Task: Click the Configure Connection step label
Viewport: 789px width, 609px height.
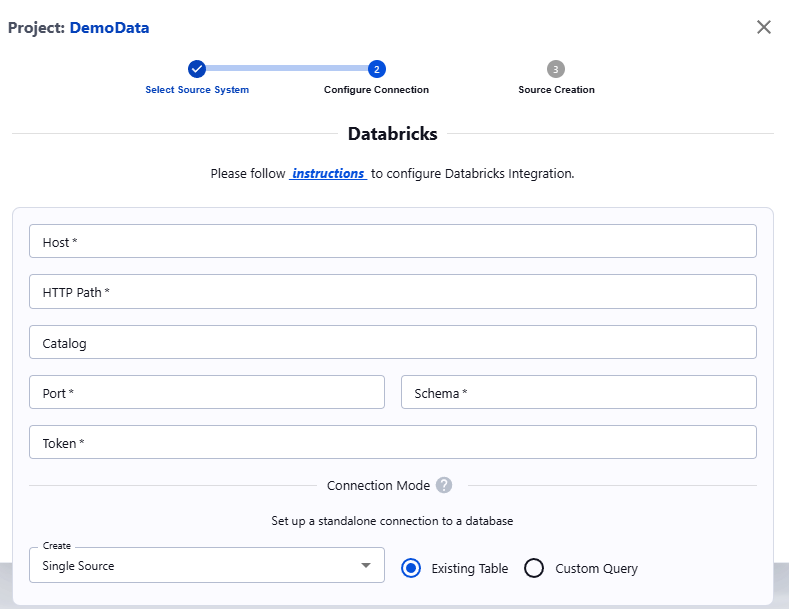Action: pos(376,90)
